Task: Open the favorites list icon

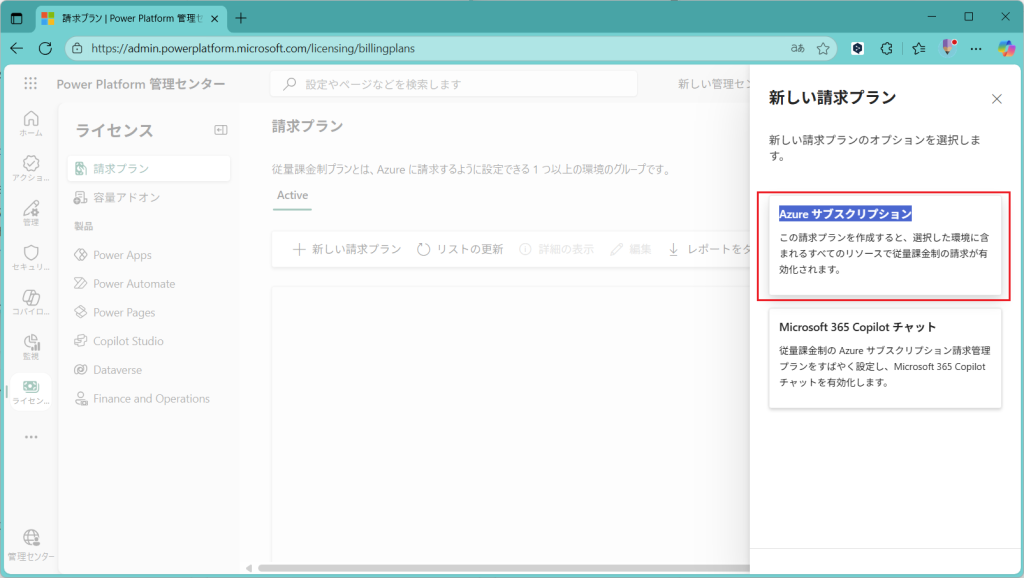Action: pos(919,48)
